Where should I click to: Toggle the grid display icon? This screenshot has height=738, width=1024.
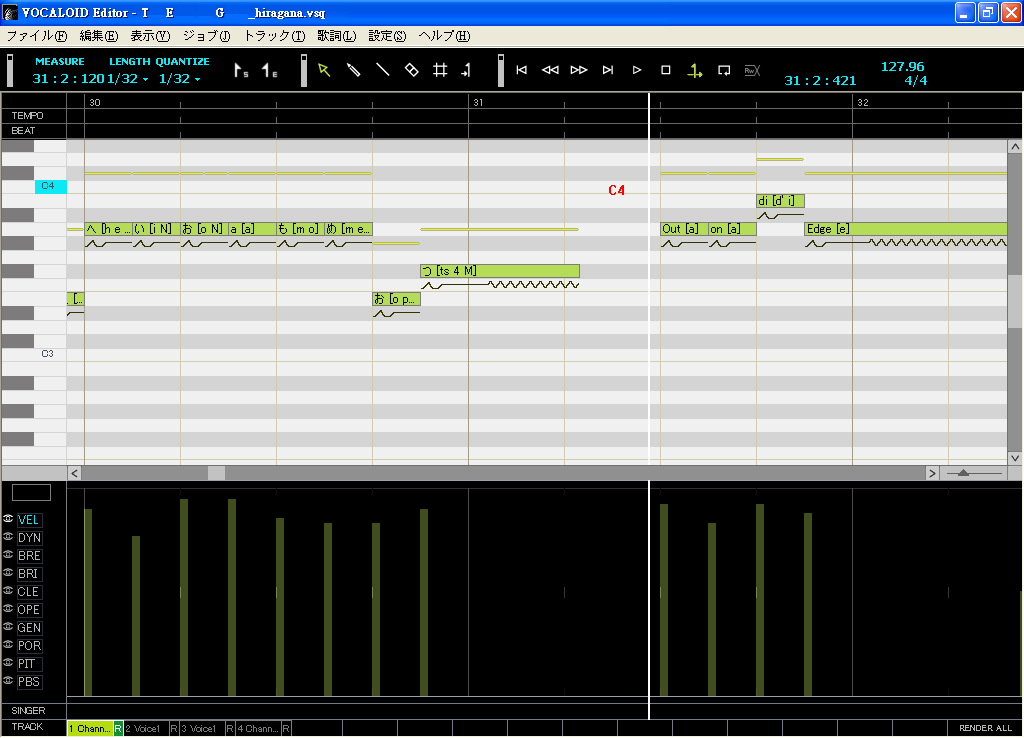click(440, 70)
